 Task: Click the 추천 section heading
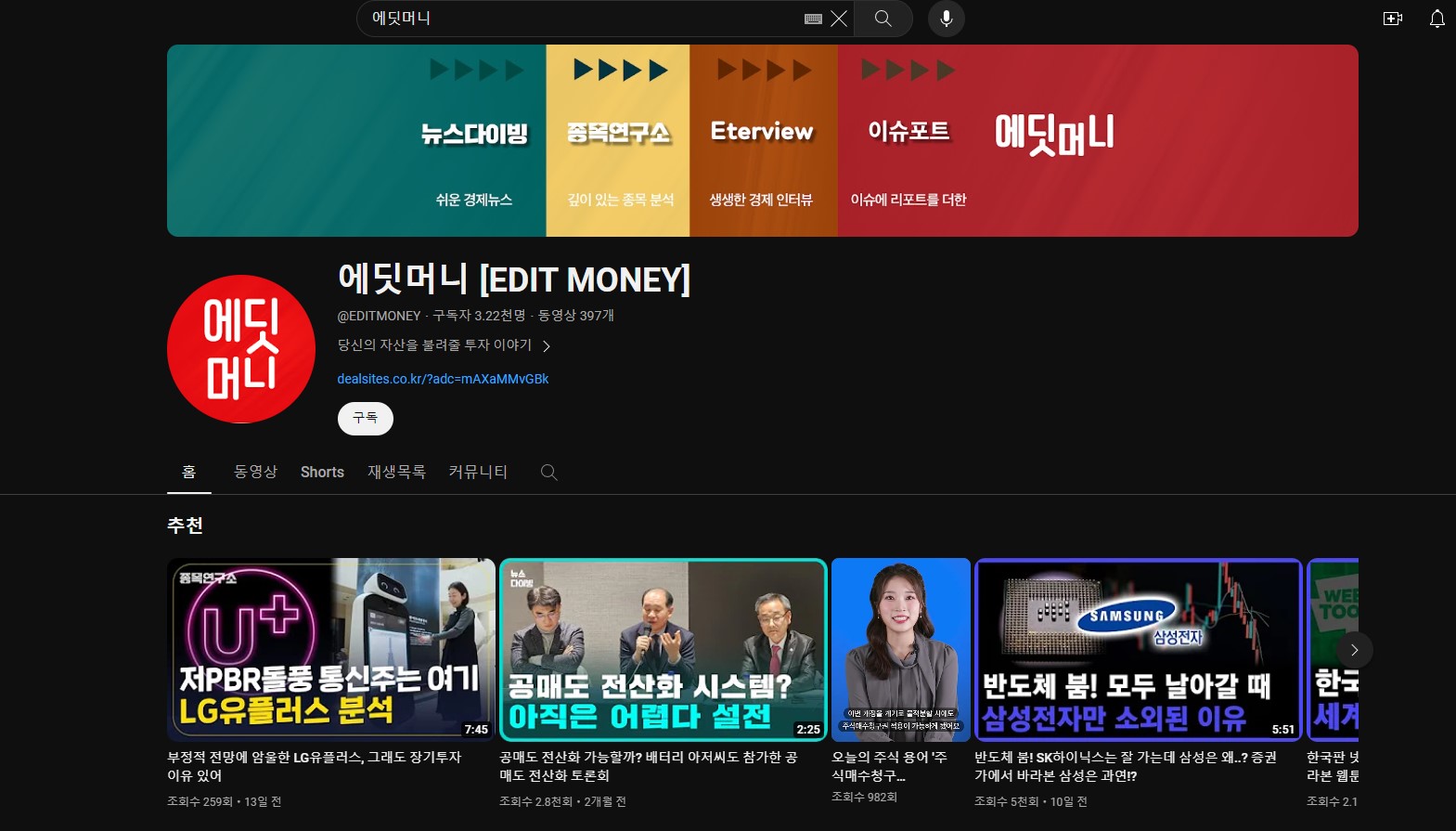(185, 526)
